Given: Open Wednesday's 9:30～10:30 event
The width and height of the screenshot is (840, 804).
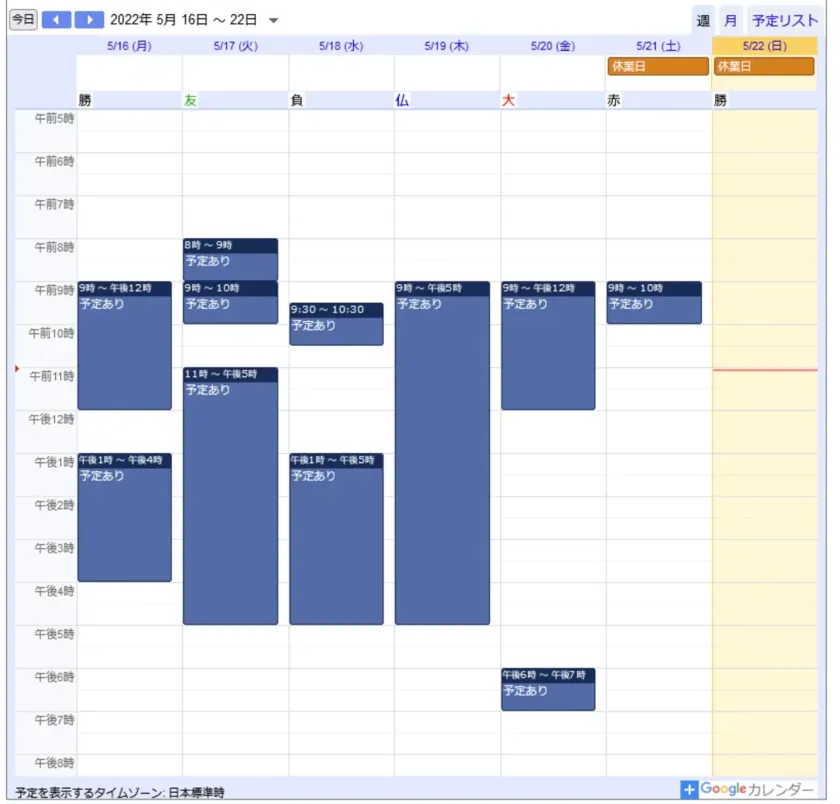Looking at the screenshot, I should (336, 325).
